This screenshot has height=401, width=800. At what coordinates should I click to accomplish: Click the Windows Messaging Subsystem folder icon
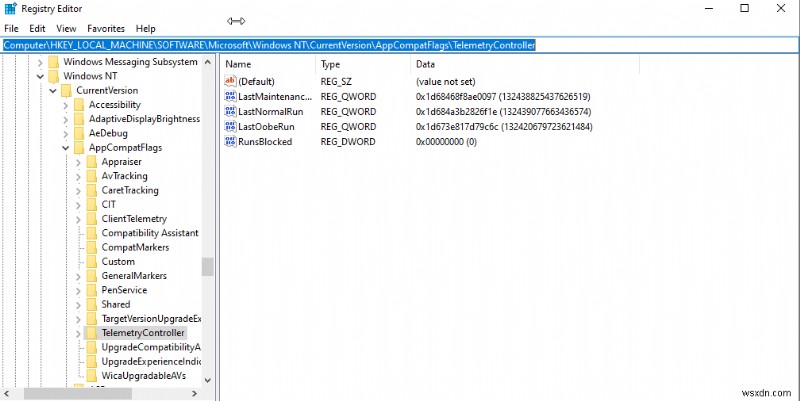[x=54, y=62]
